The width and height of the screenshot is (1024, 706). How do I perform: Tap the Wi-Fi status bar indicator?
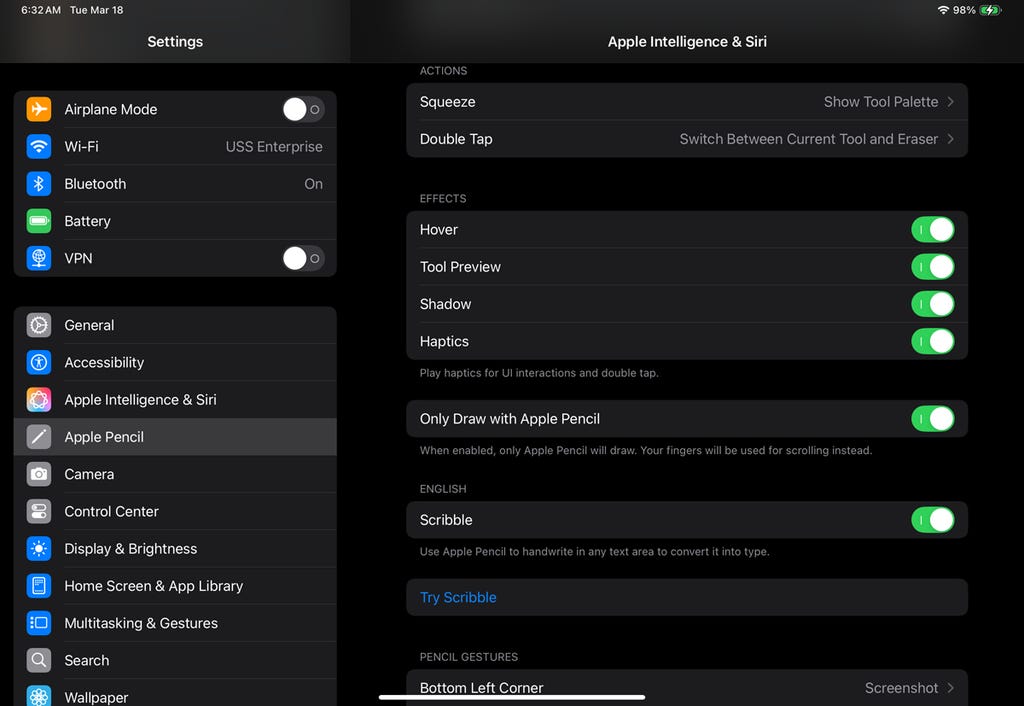[x=942, y=10]
